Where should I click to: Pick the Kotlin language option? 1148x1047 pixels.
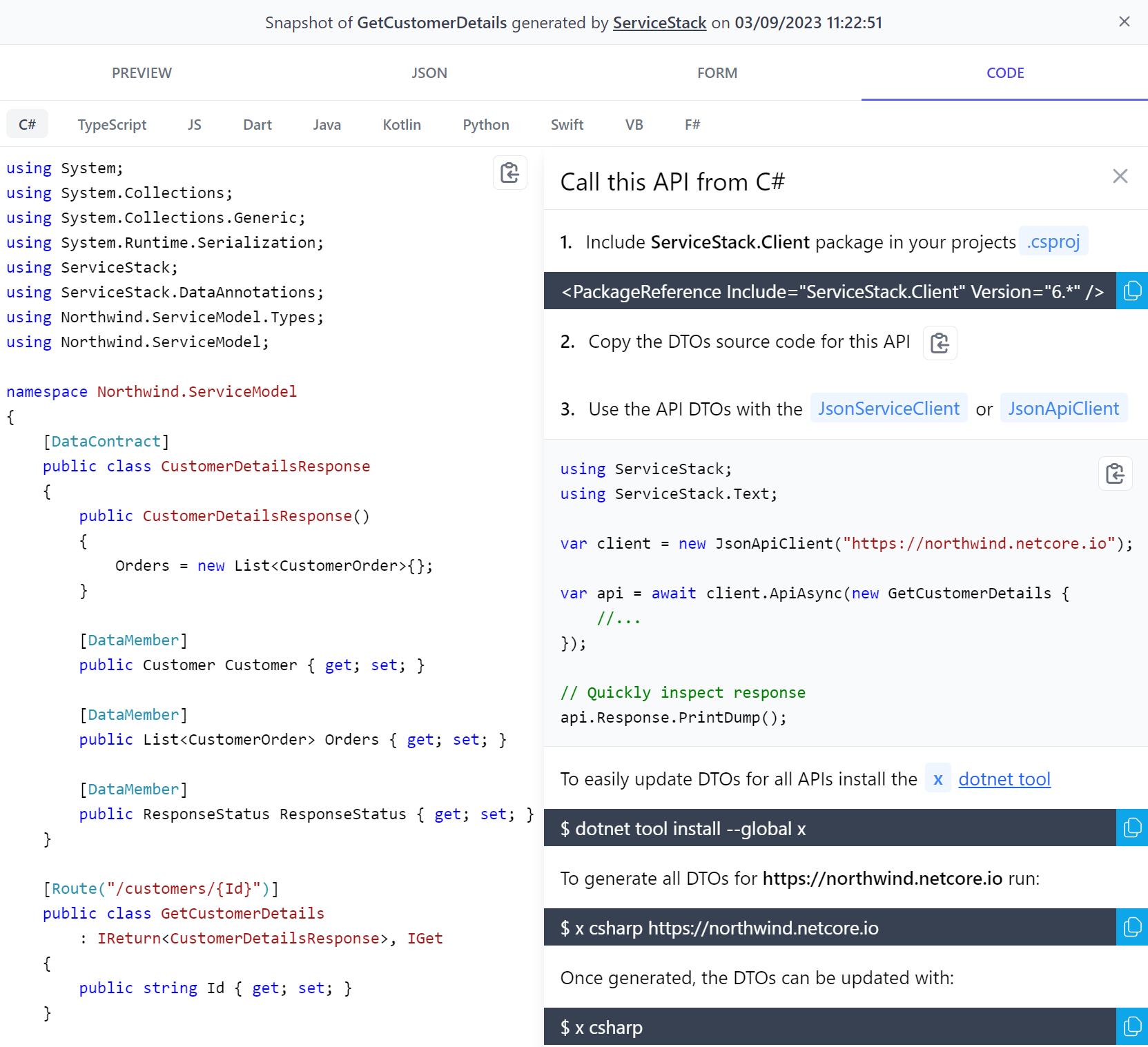pyautogui.click(x=402, y=124)
